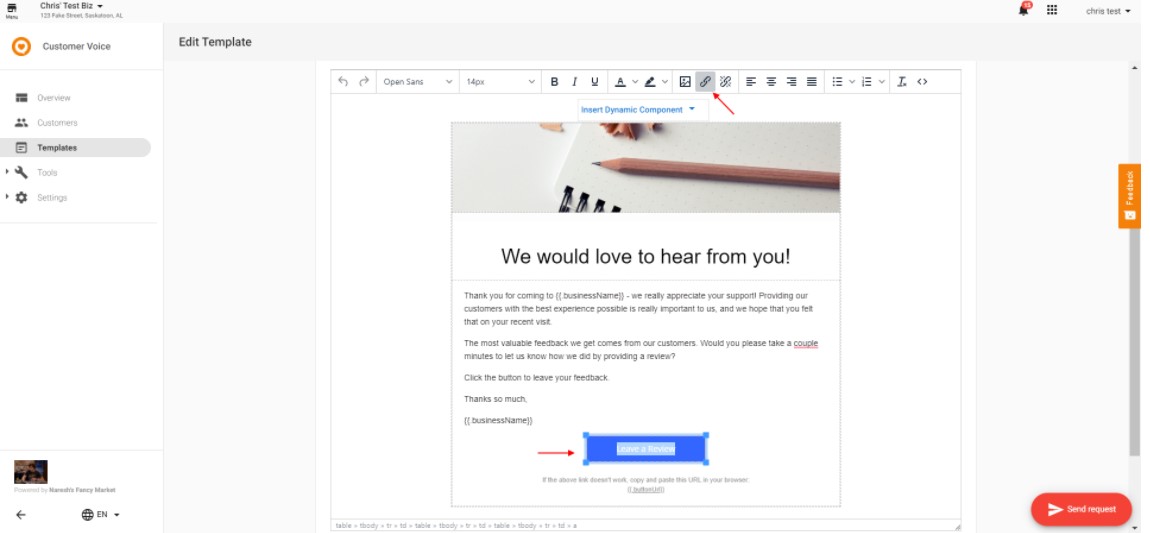
Task: Click the back arrow in sidebar
Action: pos(21,515)
